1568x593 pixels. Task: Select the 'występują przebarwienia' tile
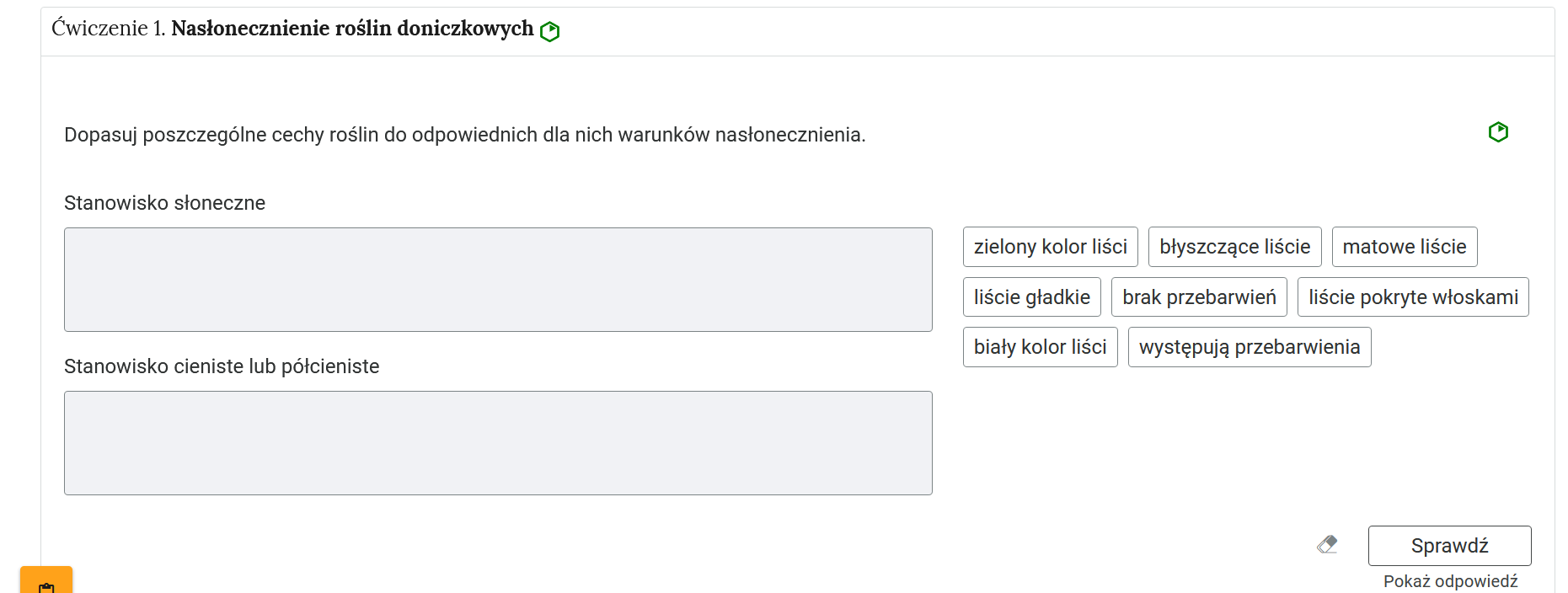1250,347
